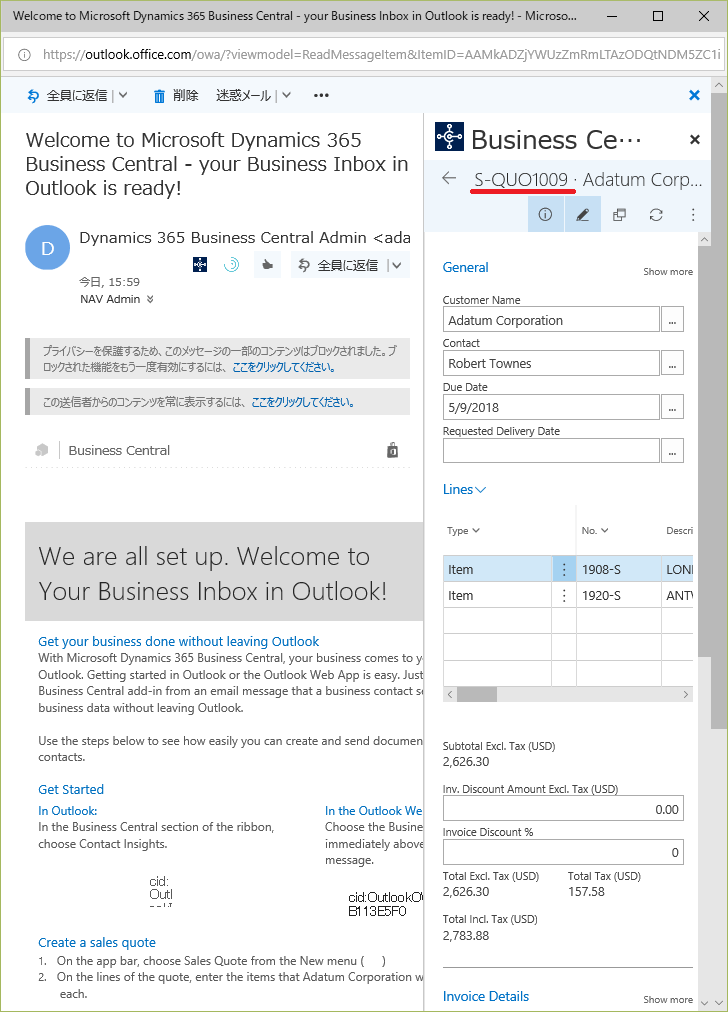The width and height of the screenshot is (728, 1012).
Task: Open the row menu for line 1920-S
Action: point(564,595)
